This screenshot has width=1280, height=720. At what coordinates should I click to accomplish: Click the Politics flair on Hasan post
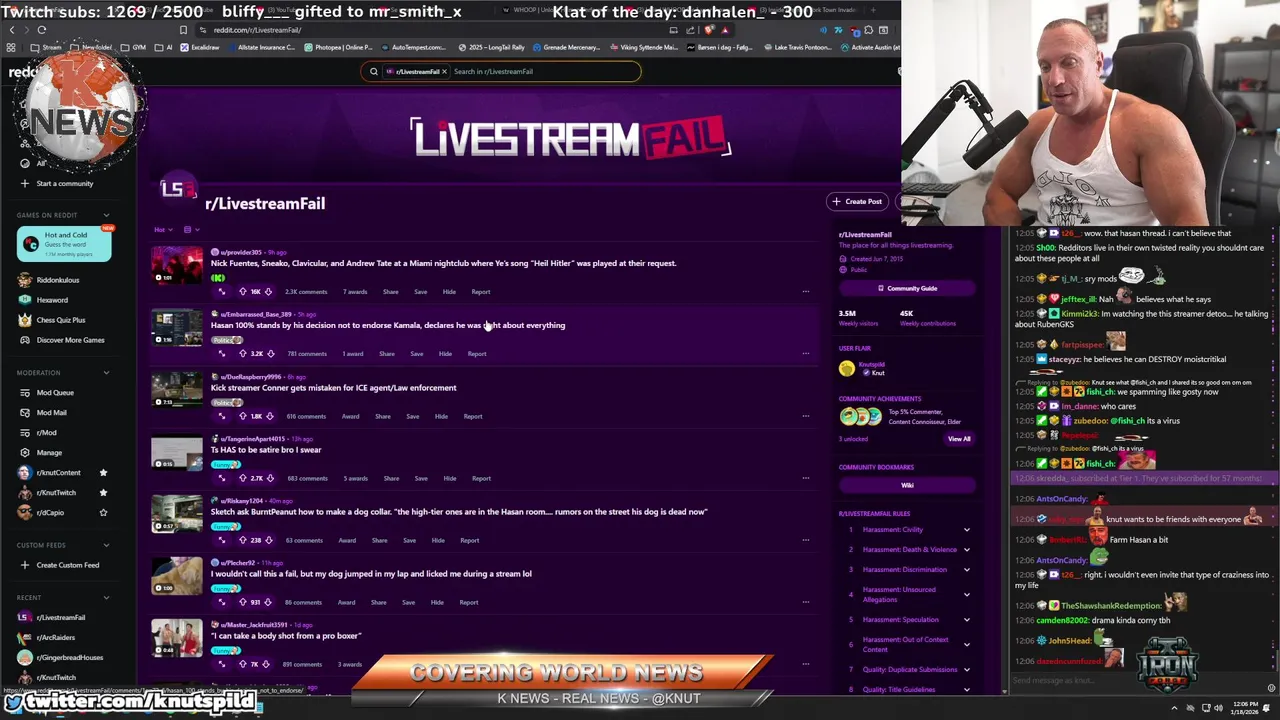(x=227, y=340)
